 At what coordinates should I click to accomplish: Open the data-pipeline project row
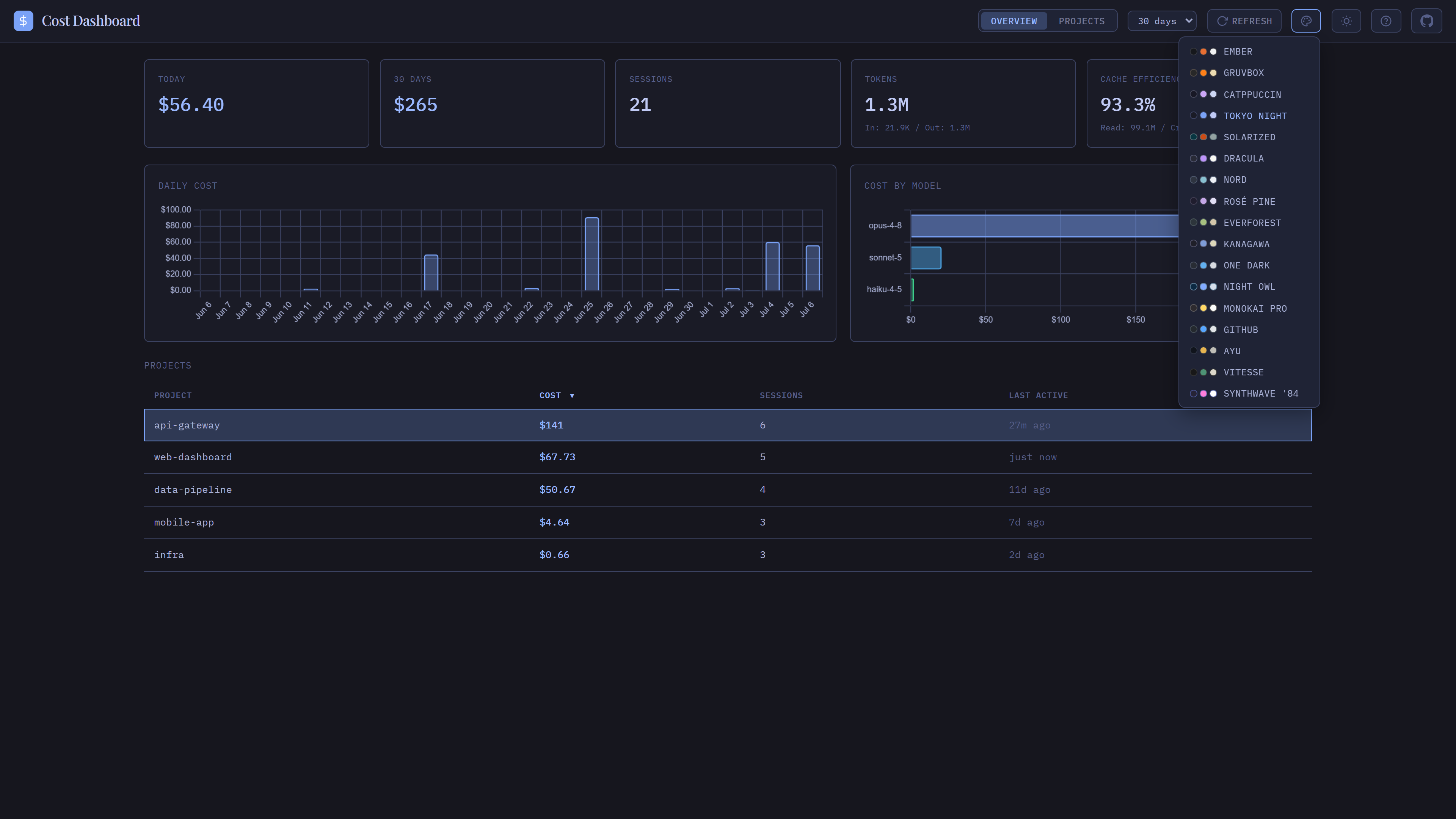tap(728, 490)
